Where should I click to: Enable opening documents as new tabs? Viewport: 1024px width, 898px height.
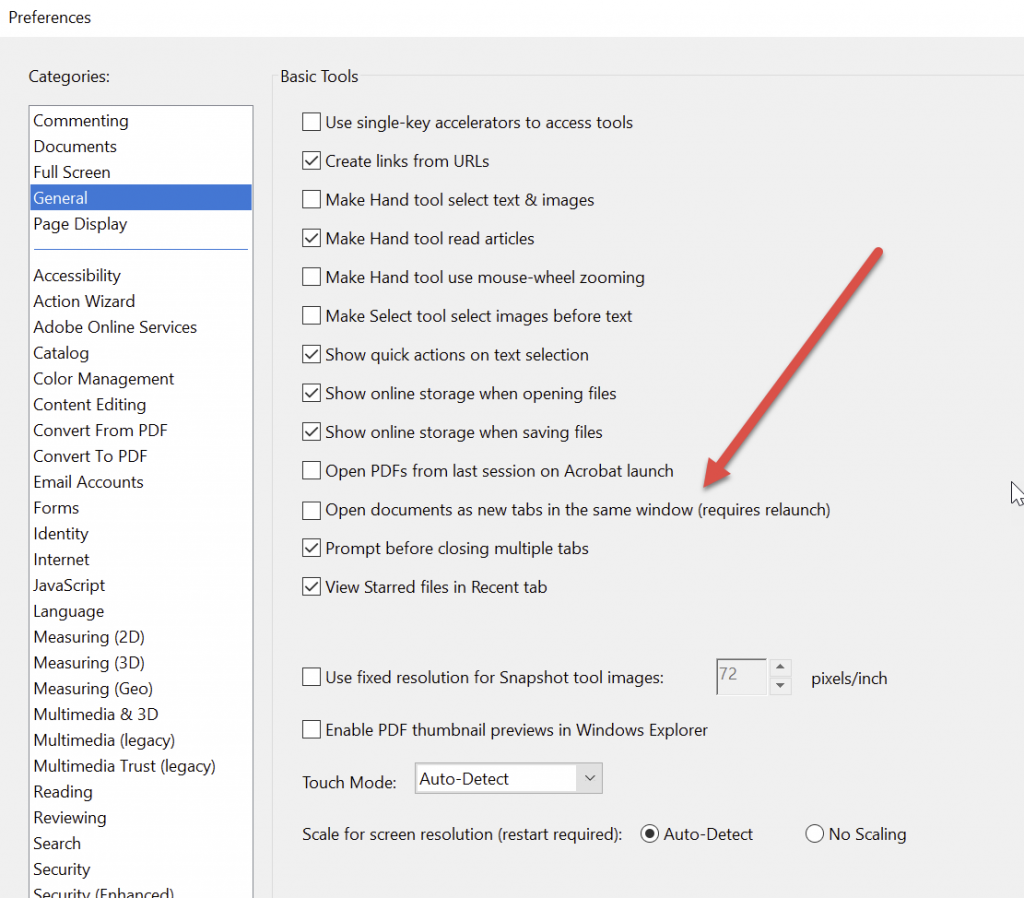[313, 510]
